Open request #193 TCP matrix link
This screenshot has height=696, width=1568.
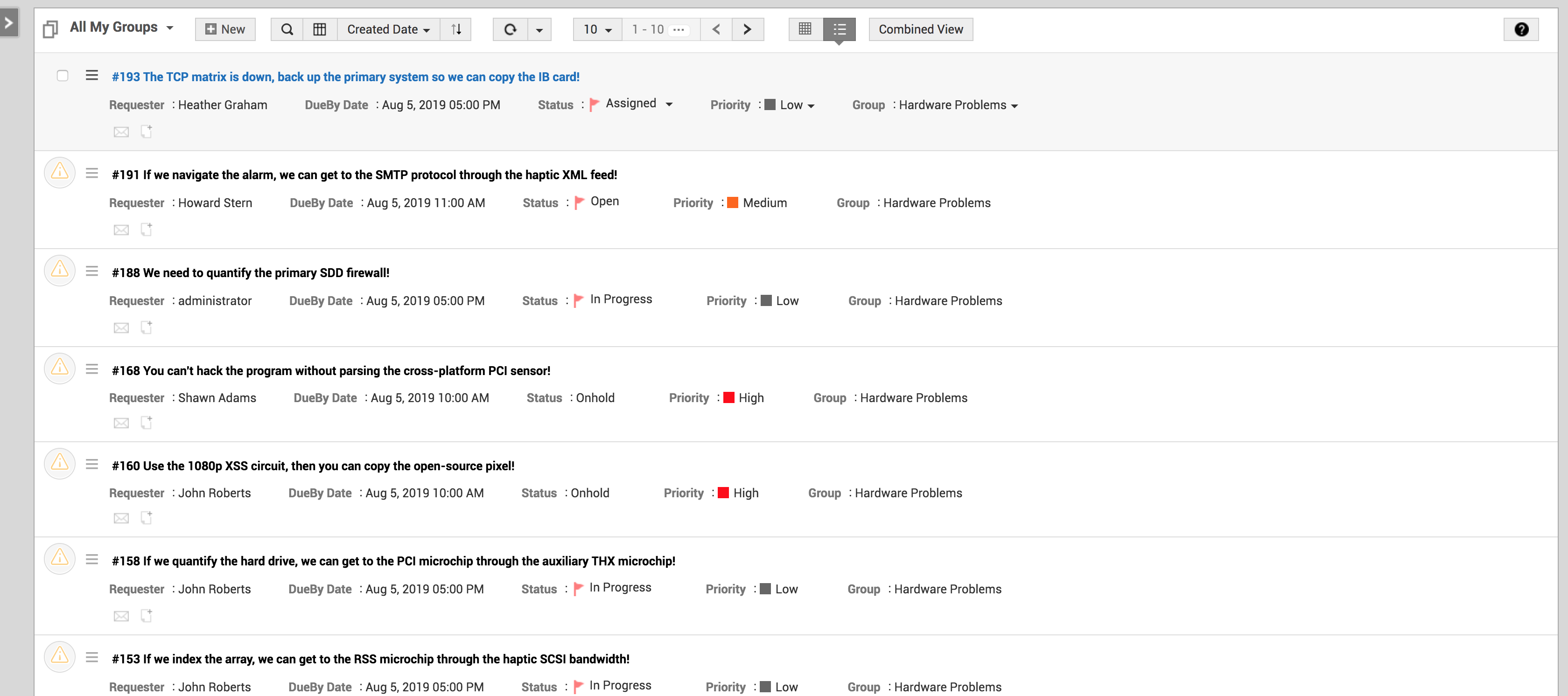pos(345,77)
